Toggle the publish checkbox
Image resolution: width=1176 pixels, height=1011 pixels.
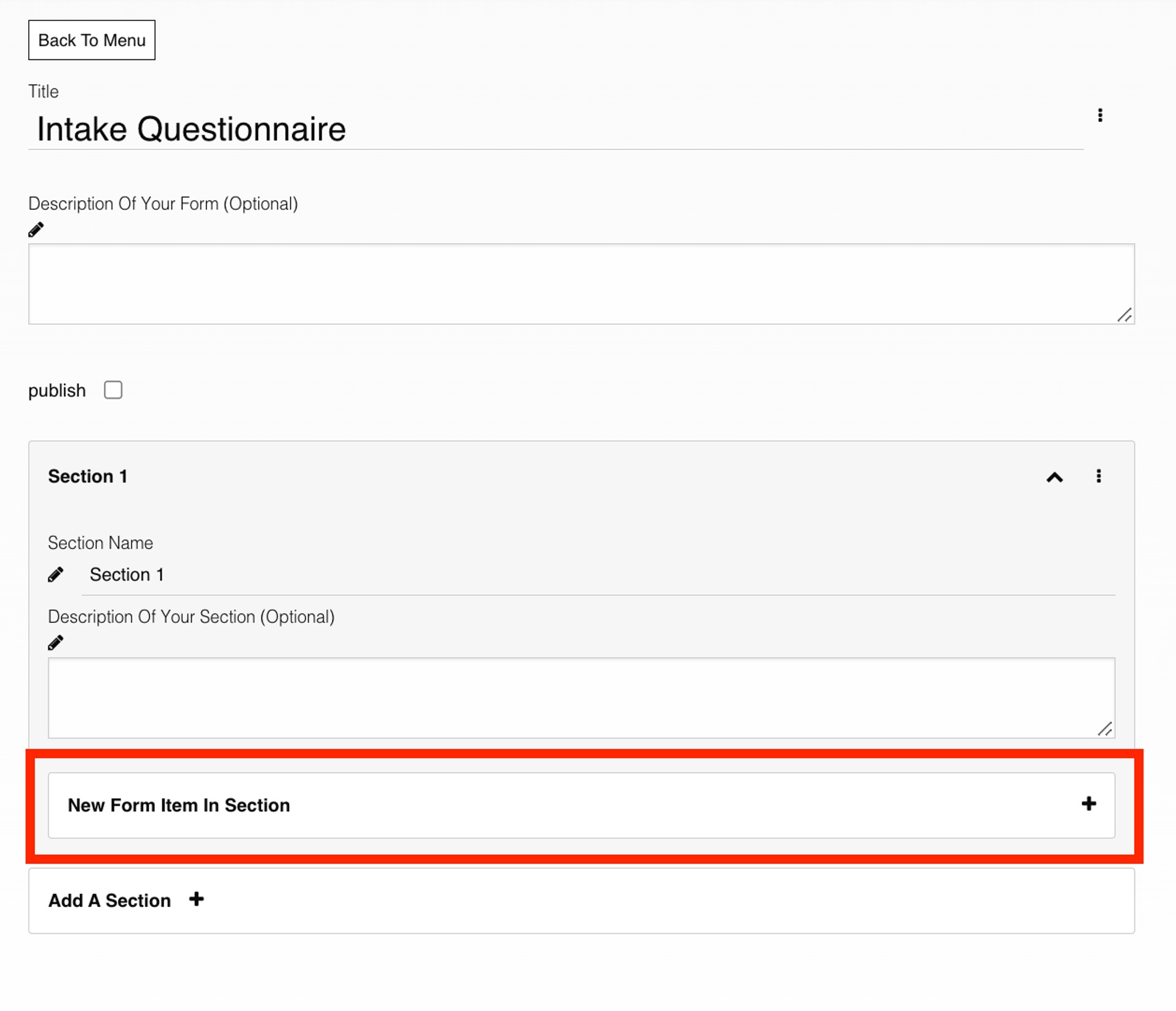tap(113, 390)
